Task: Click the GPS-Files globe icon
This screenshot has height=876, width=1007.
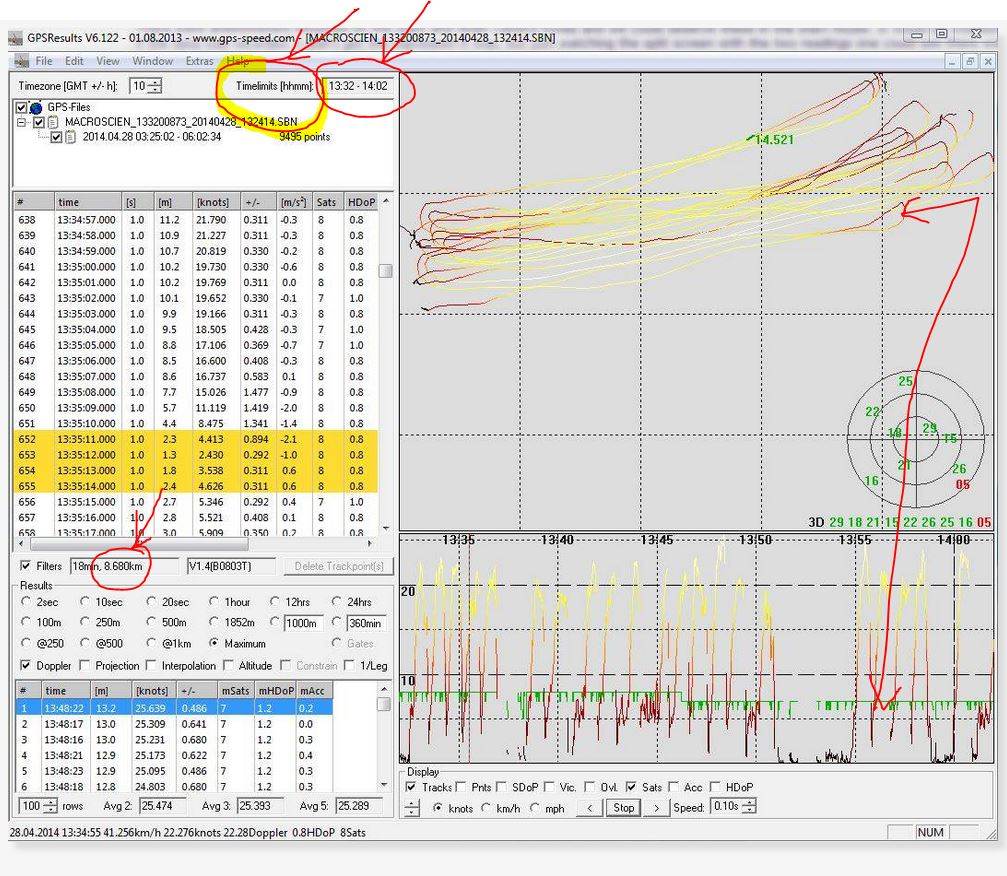Action: (x=36, y=107)
